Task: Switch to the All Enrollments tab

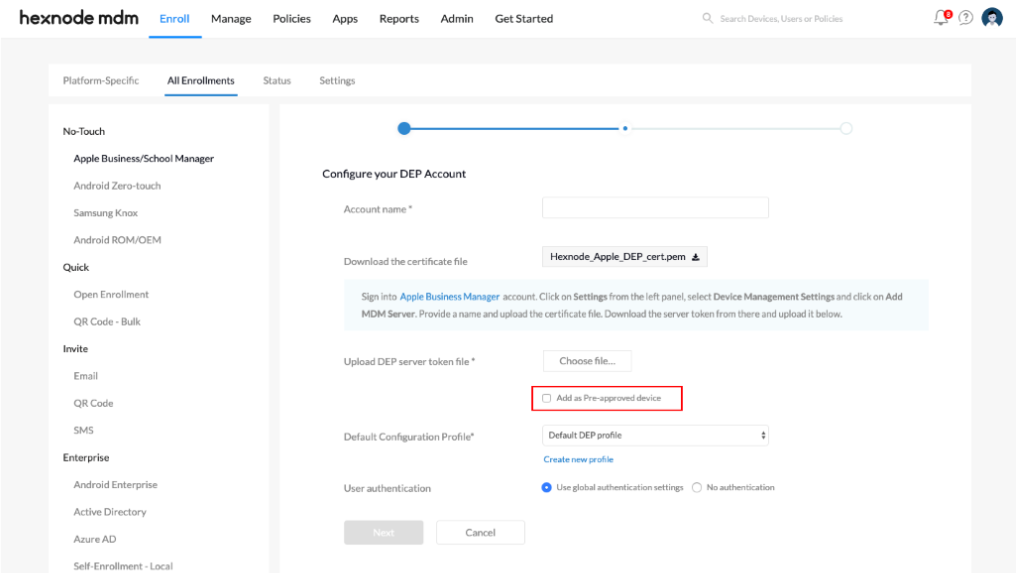Action: click(x=201, y=80)
